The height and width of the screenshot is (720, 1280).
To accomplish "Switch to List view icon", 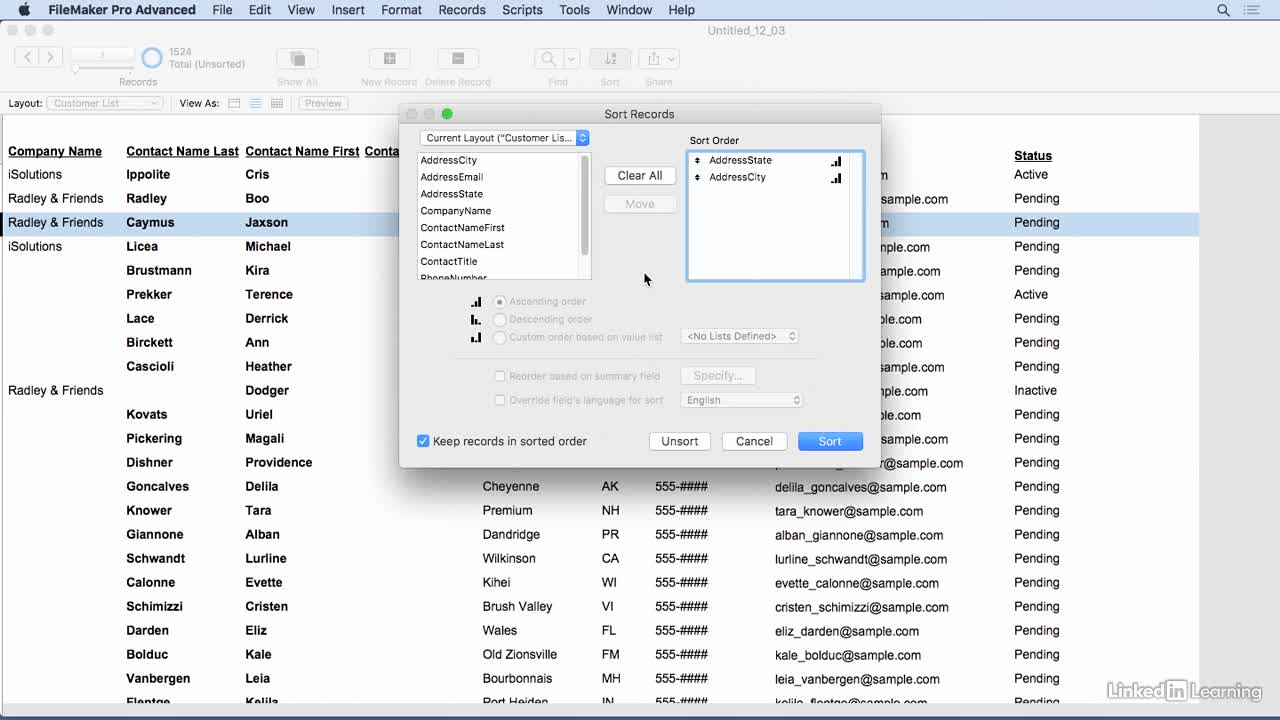I will pyautogui.click(x=255, y=103).
